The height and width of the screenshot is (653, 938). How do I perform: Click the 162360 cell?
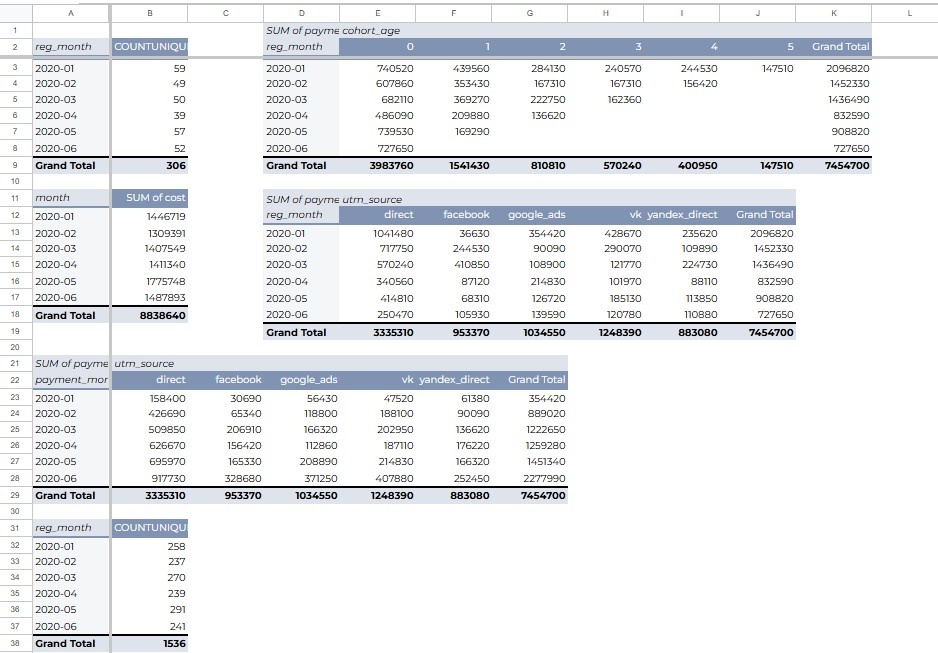tap(605, 99)
